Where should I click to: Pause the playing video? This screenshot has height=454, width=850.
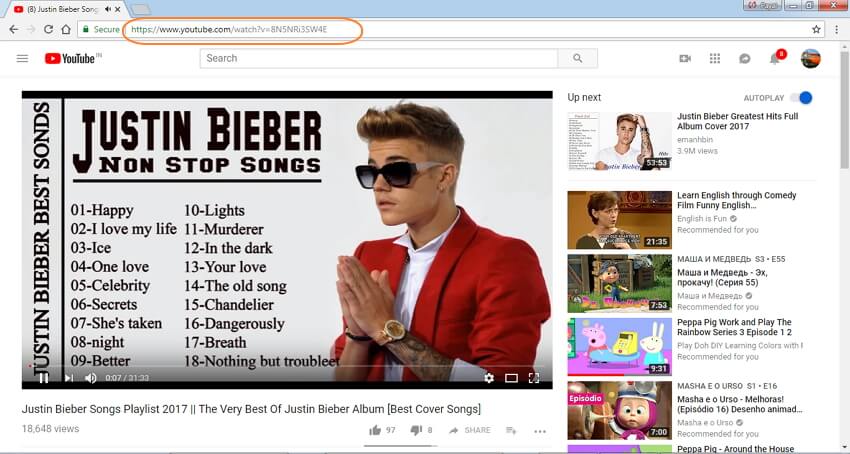tap(43, 378)
